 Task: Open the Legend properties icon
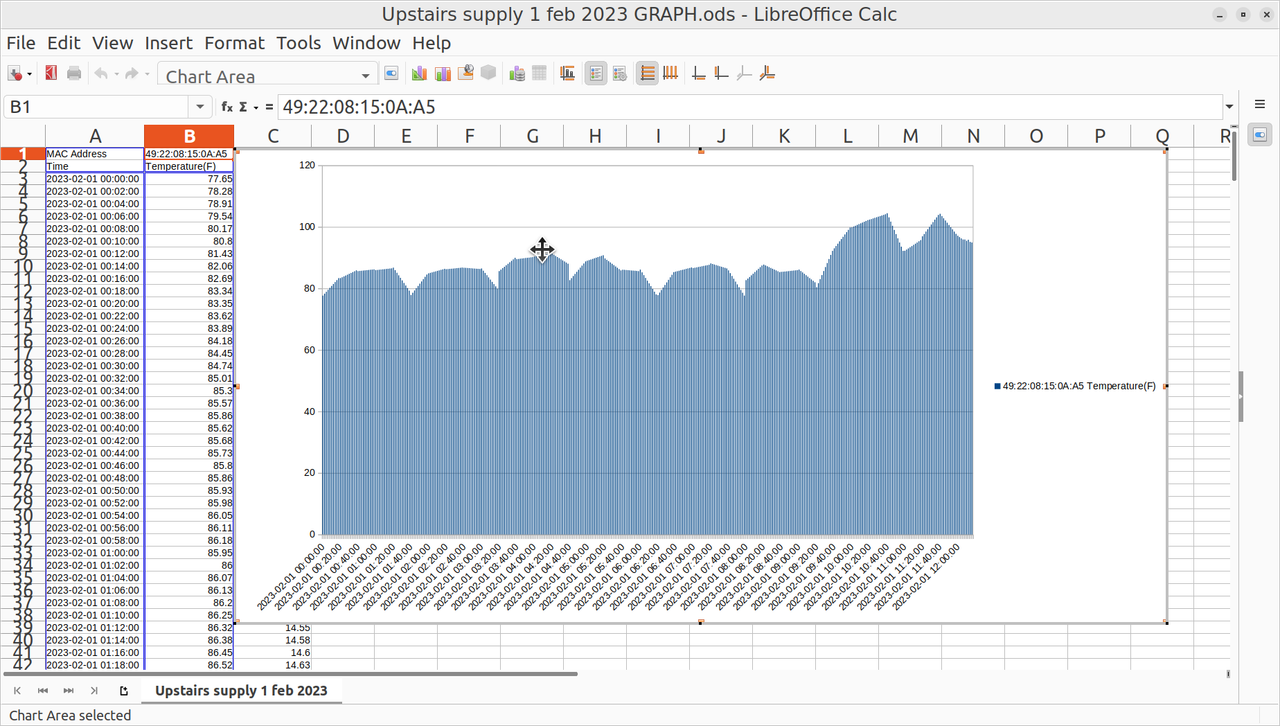coord(619,73)
